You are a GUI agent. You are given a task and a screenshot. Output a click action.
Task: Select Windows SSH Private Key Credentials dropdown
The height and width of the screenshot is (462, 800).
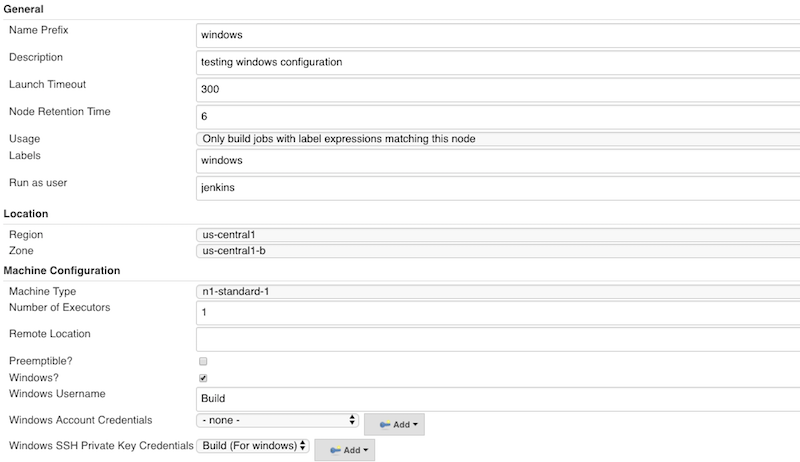254,446
